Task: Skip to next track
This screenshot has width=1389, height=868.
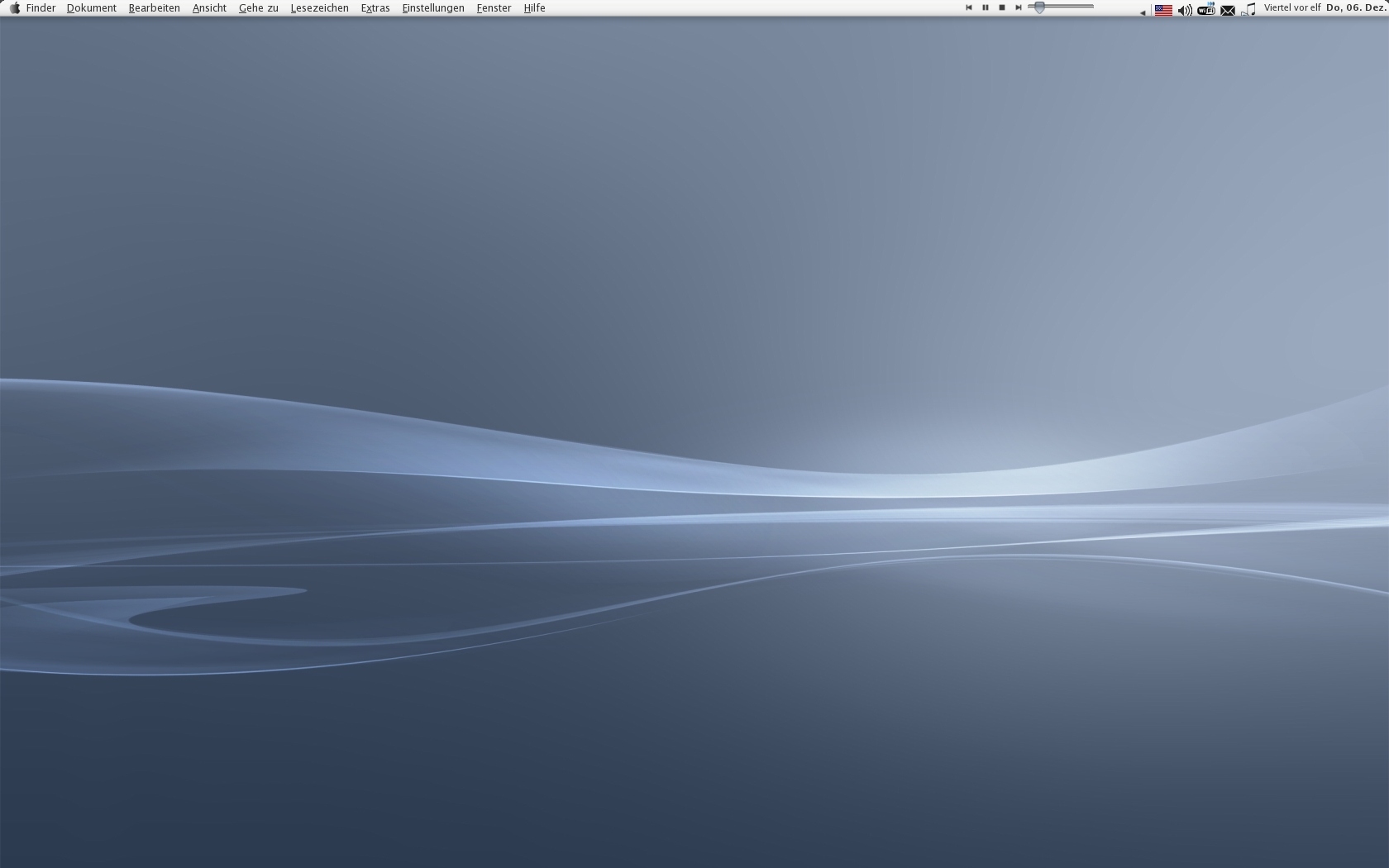Action: pyautogui.click(x=1019, y=7)
